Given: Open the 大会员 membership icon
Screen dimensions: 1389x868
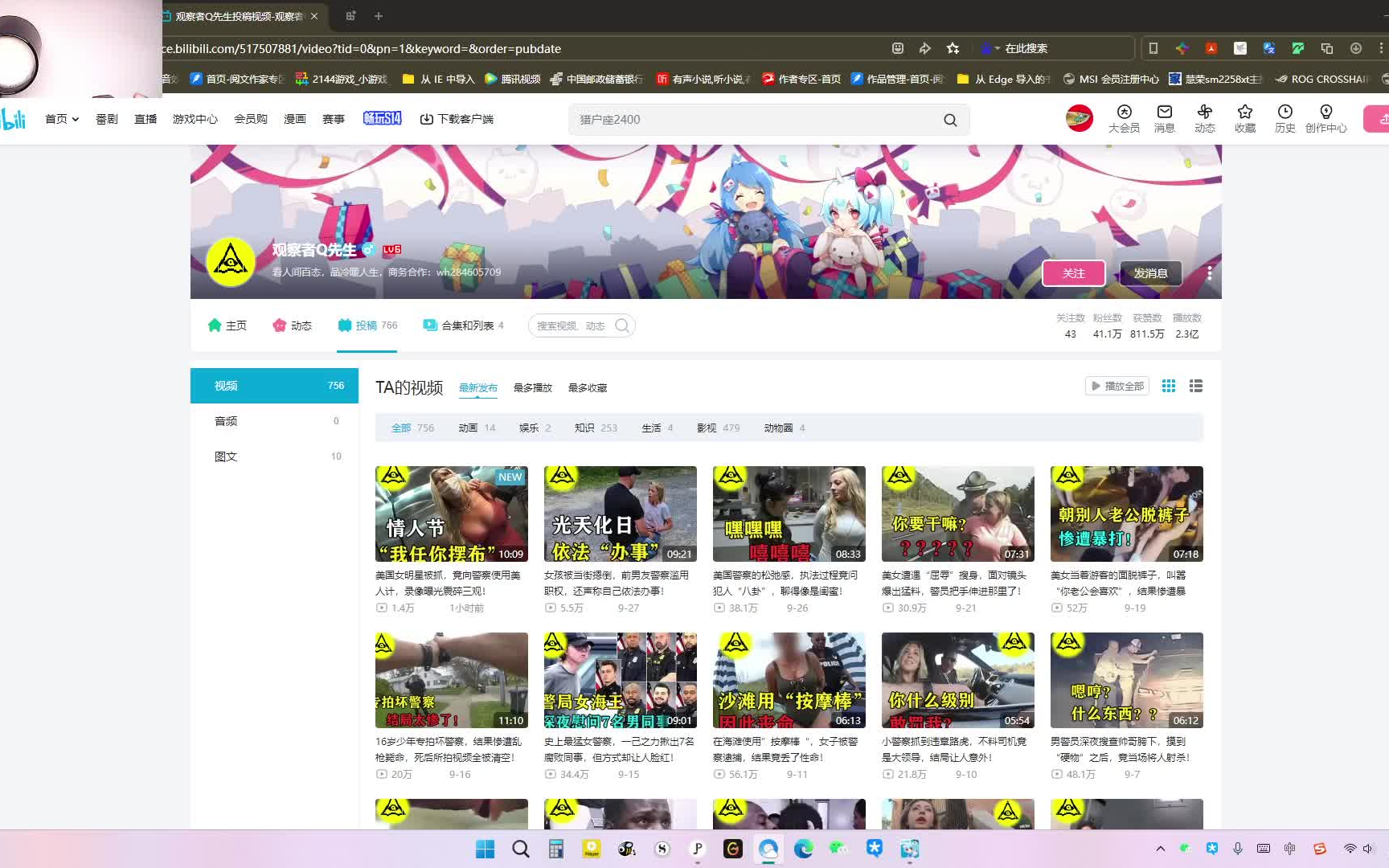Looking at the screenshot, I should point(1124,119).
